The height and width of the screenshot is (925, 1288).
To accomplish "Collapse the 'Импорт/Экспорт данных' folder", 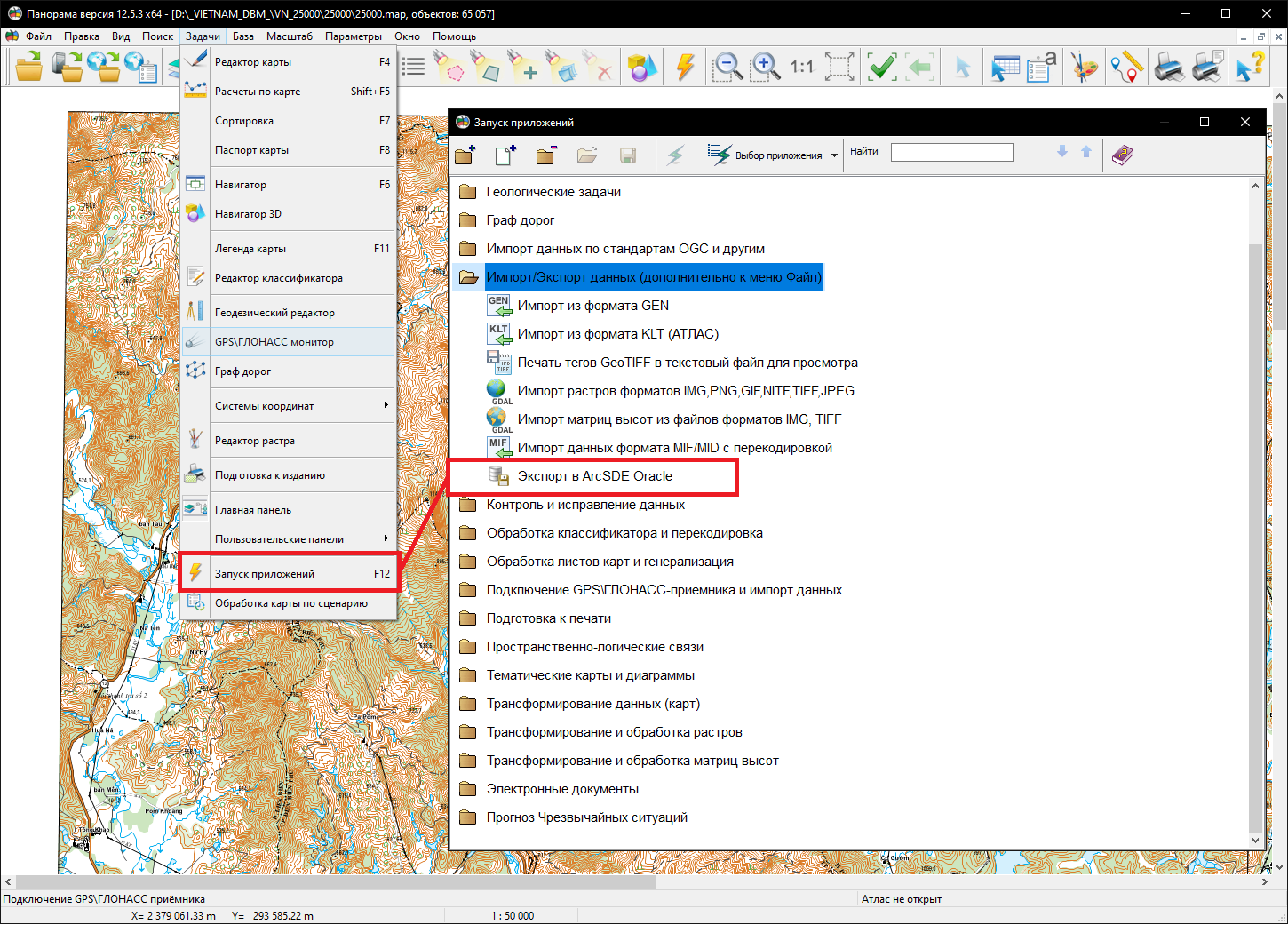I will tap(653, 277).
